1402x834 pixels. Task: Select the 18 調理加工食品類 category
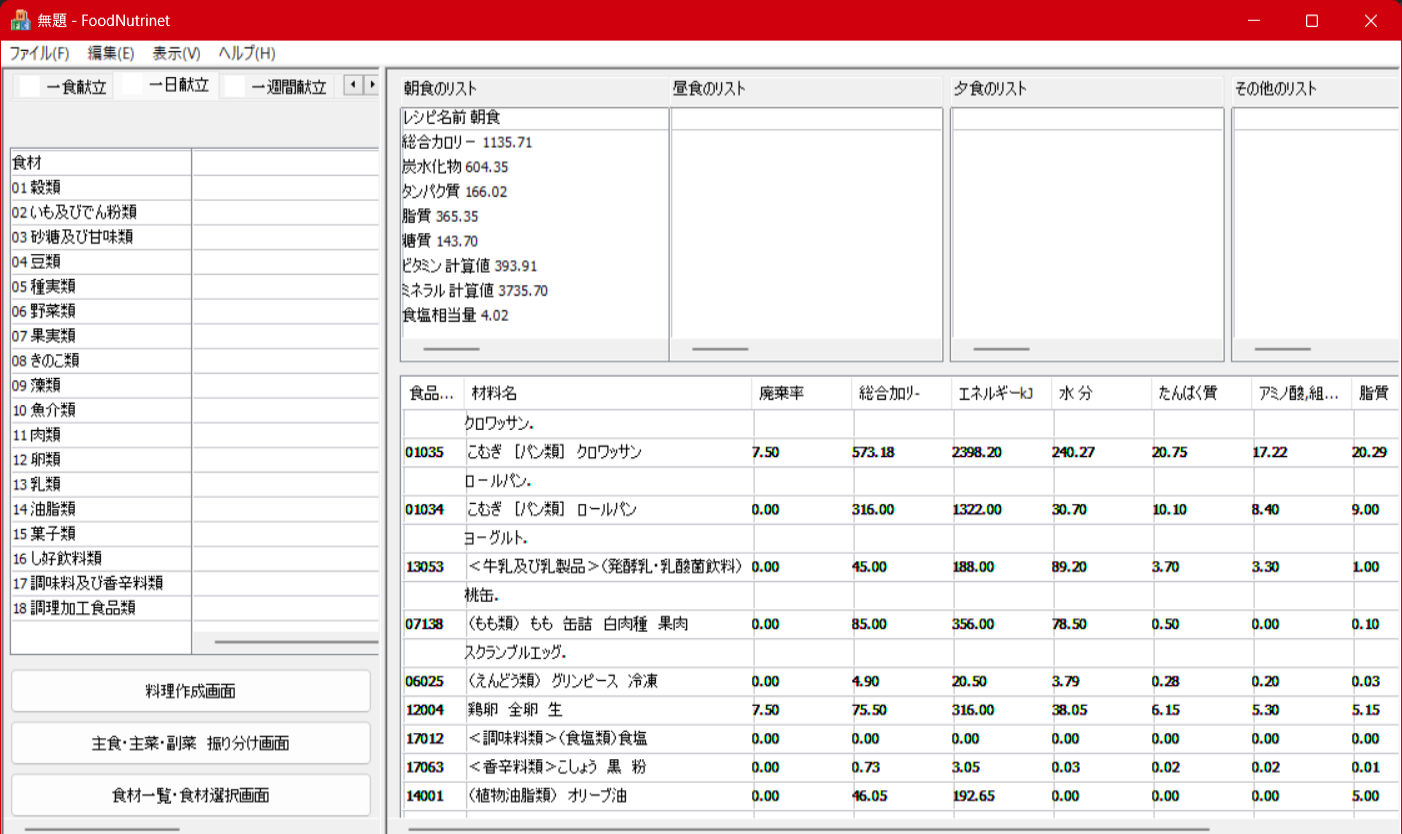[101, 608]
